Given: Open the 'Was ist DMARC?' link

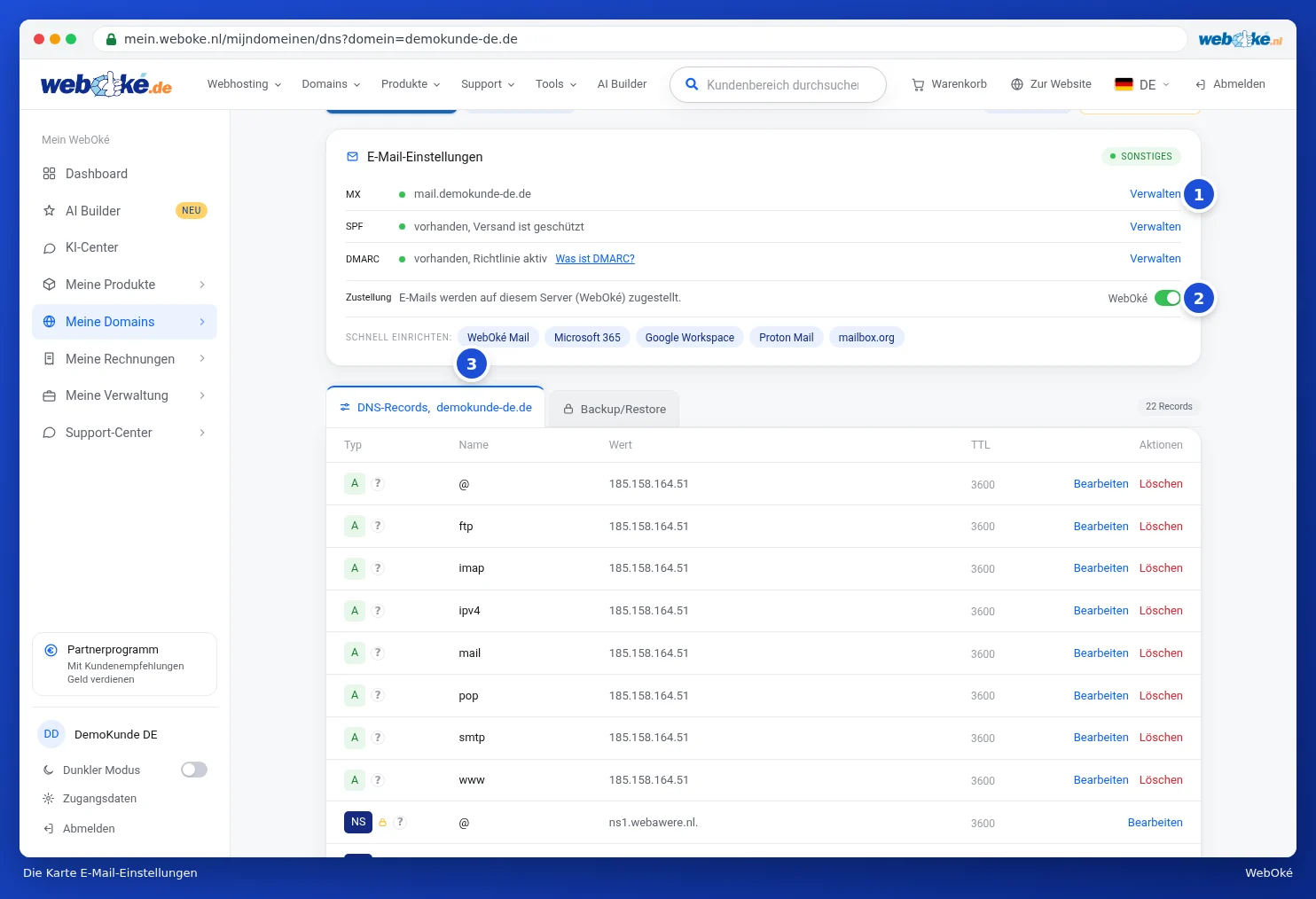Looking at the screenshot, I should [x=595, y=259].
